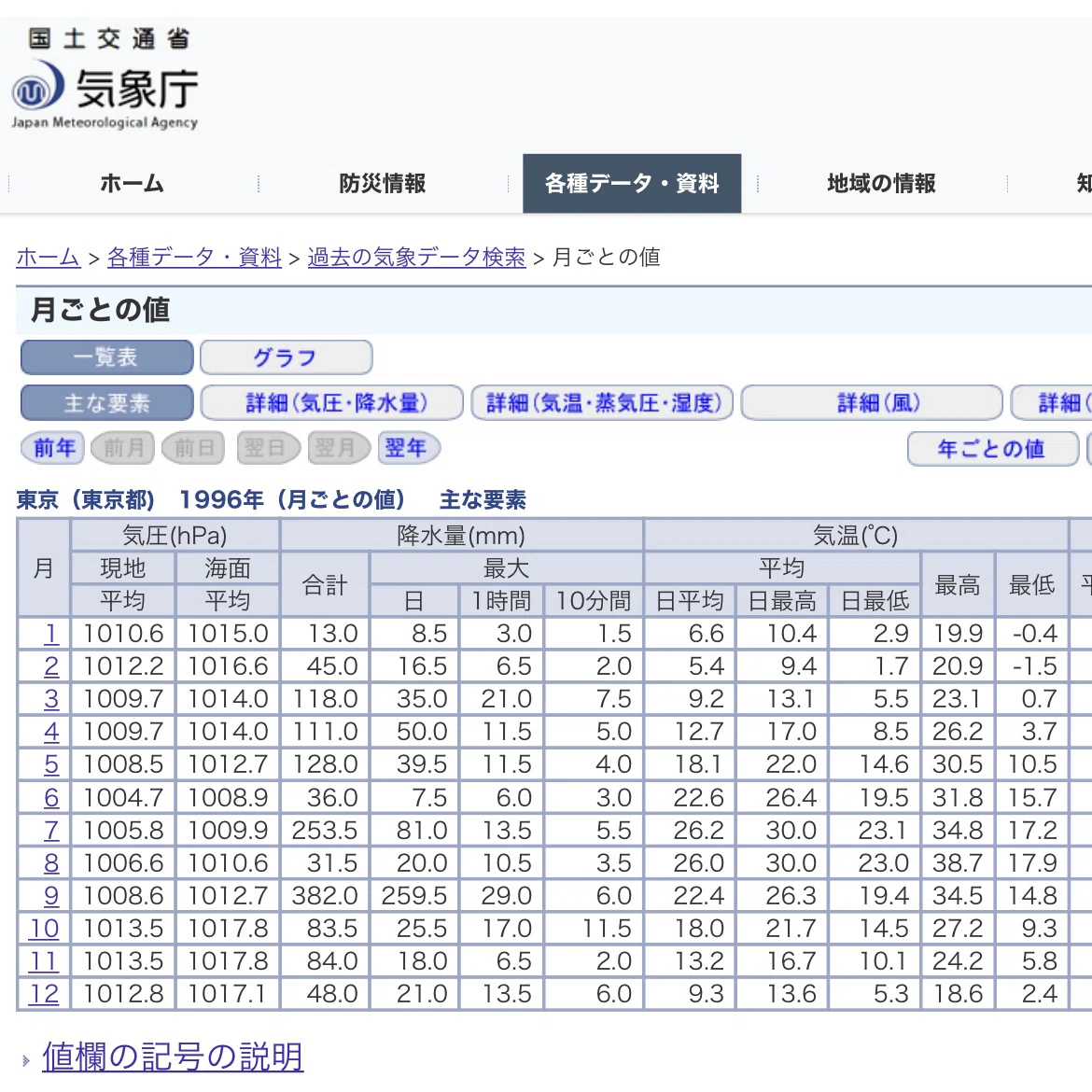Screen dimensions: 1092x1092
Task: Select the 主な要素 tab button
Action: tap(106, 402)
